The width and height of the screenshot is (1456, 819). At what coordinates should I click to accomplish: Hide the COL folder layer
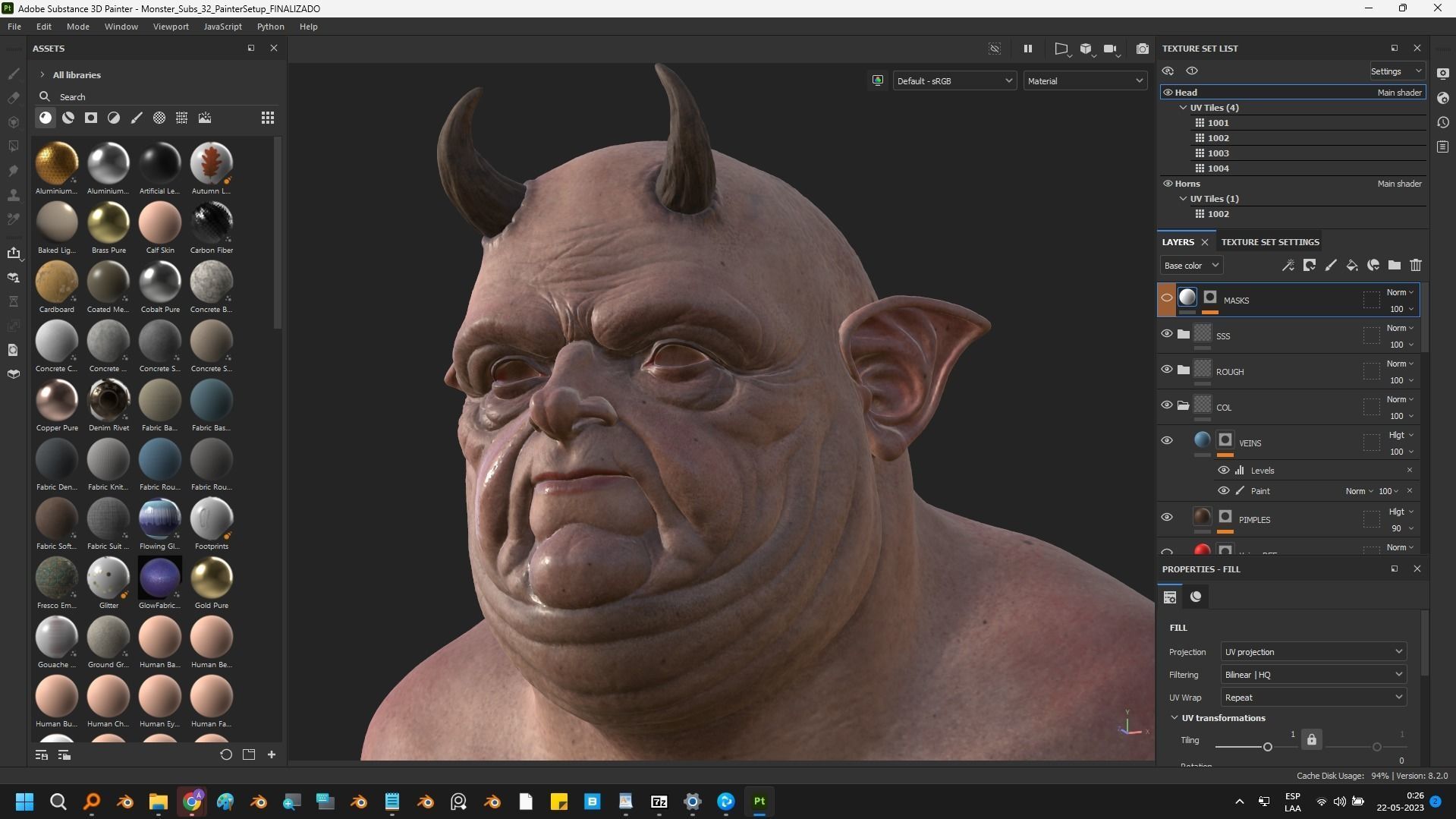click(1167, 405)
